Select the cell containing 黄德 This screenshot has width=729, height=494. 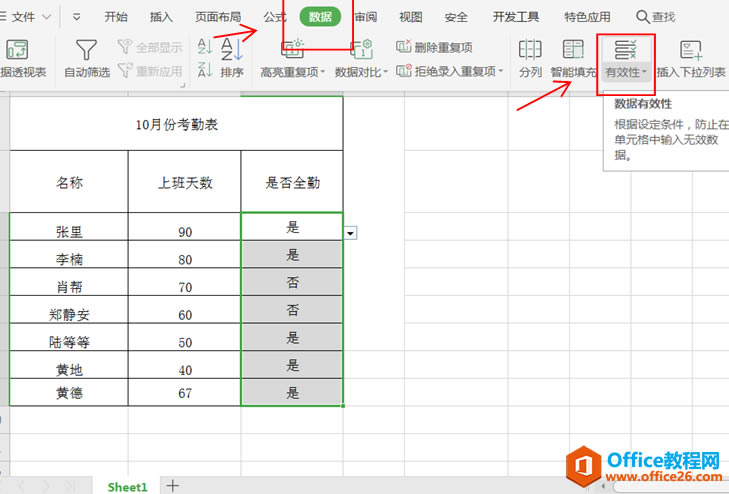(69, 392)
